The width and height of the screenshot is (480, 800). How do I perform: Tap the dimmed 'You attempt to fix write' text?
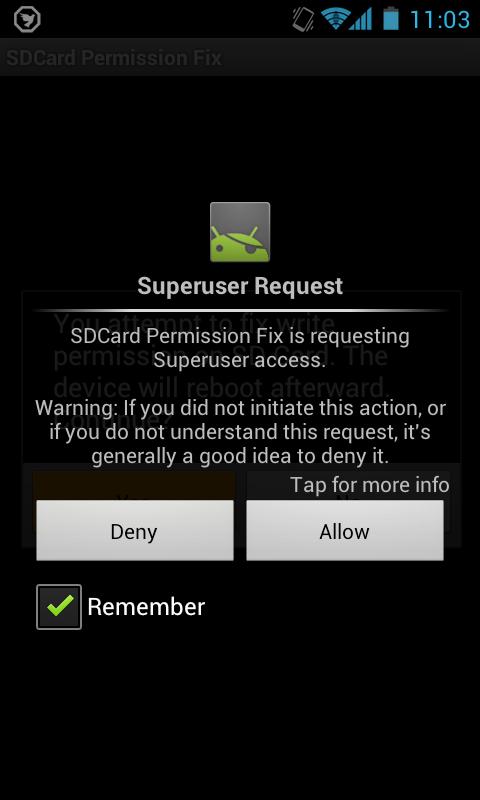(x=194, y=323)
